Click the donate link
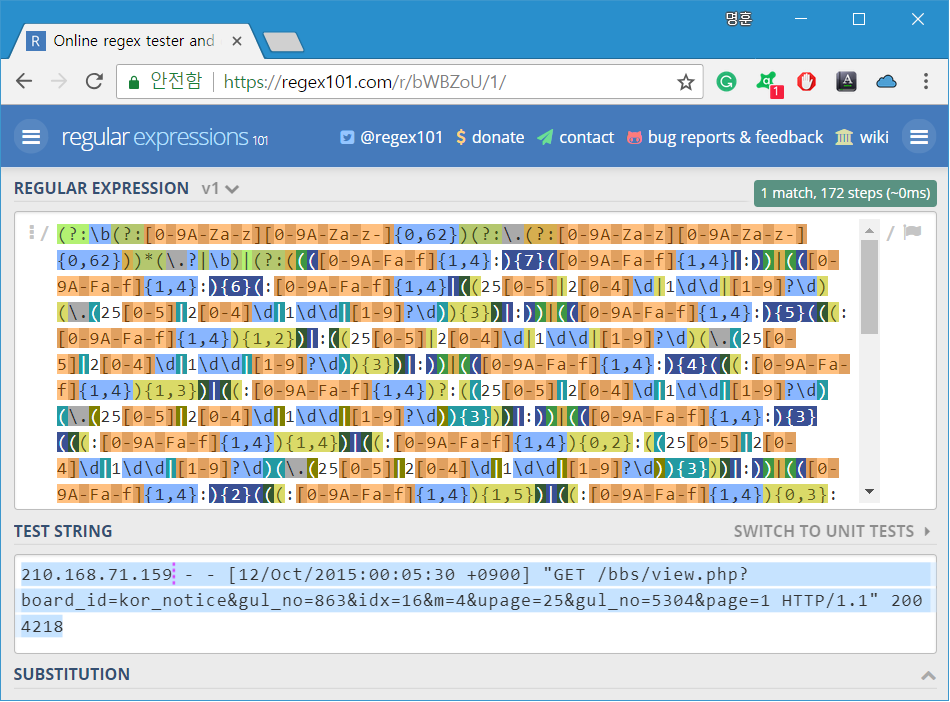 (490, 137)
